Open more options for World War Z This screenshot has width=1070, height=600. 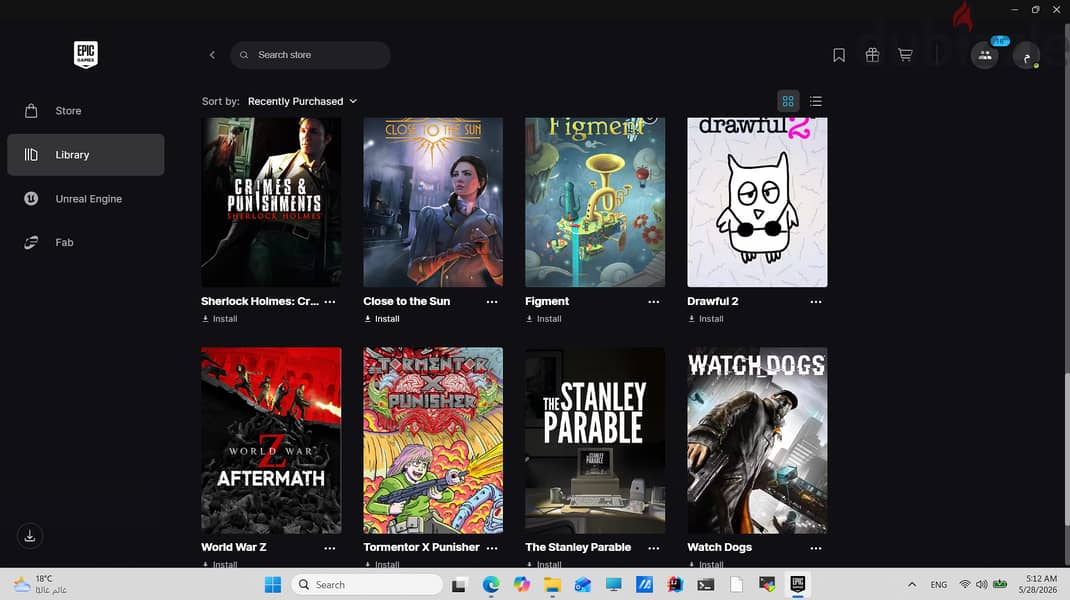(x=330, y=548)
